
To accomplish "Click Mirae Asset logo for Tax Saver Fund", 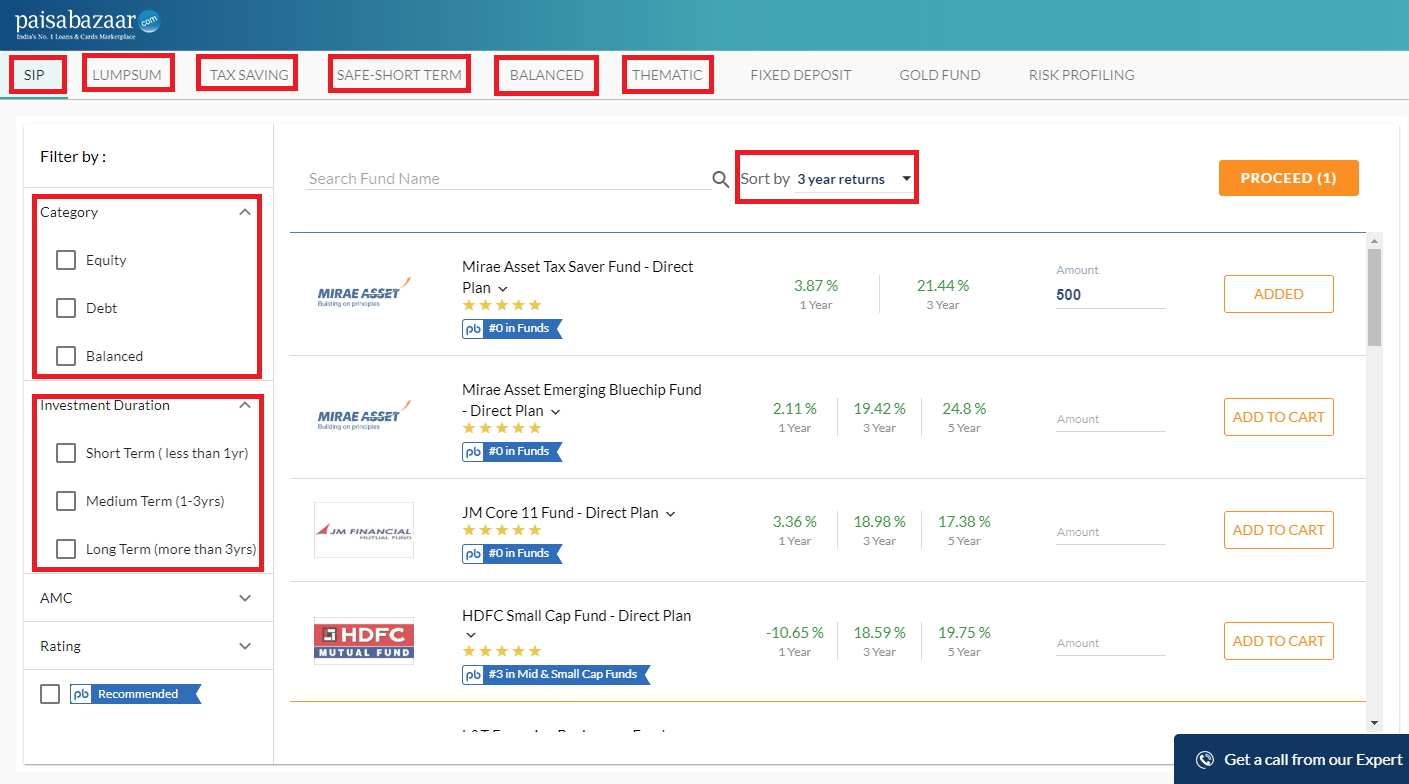I will click(364, 292).
